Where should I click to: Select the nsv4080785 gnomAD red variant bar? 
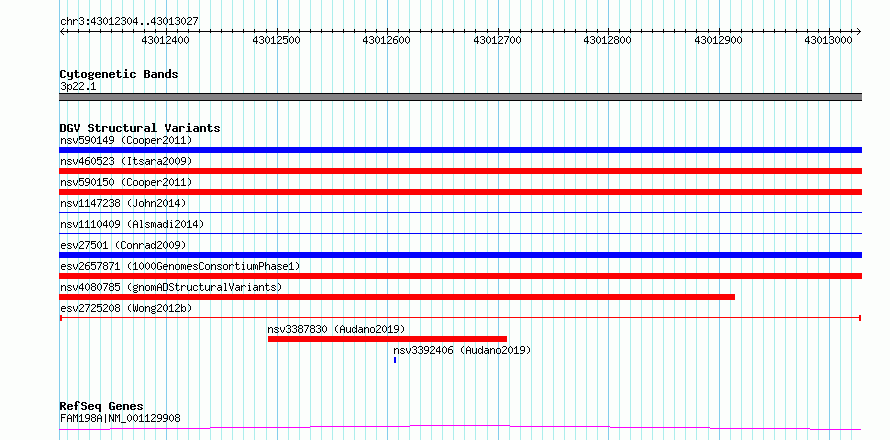[x=397, y=297]
